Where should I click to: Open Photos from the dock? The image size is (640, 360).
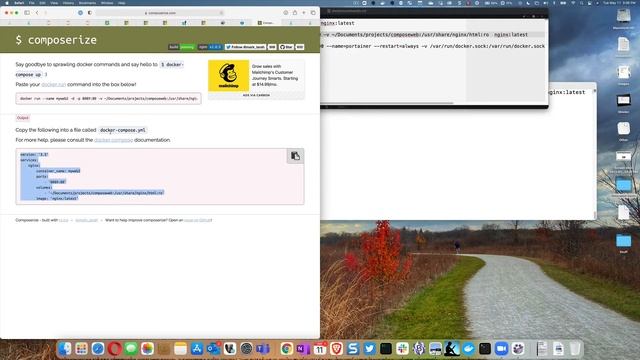[147, 349]
